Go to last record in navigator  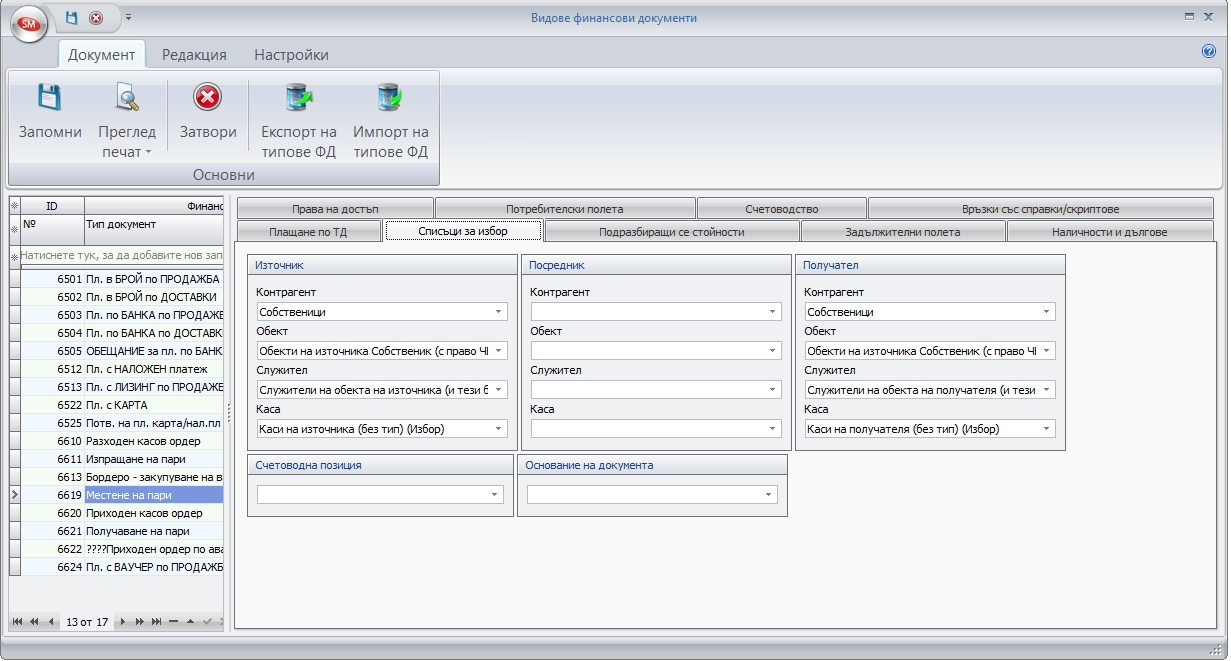156,622
